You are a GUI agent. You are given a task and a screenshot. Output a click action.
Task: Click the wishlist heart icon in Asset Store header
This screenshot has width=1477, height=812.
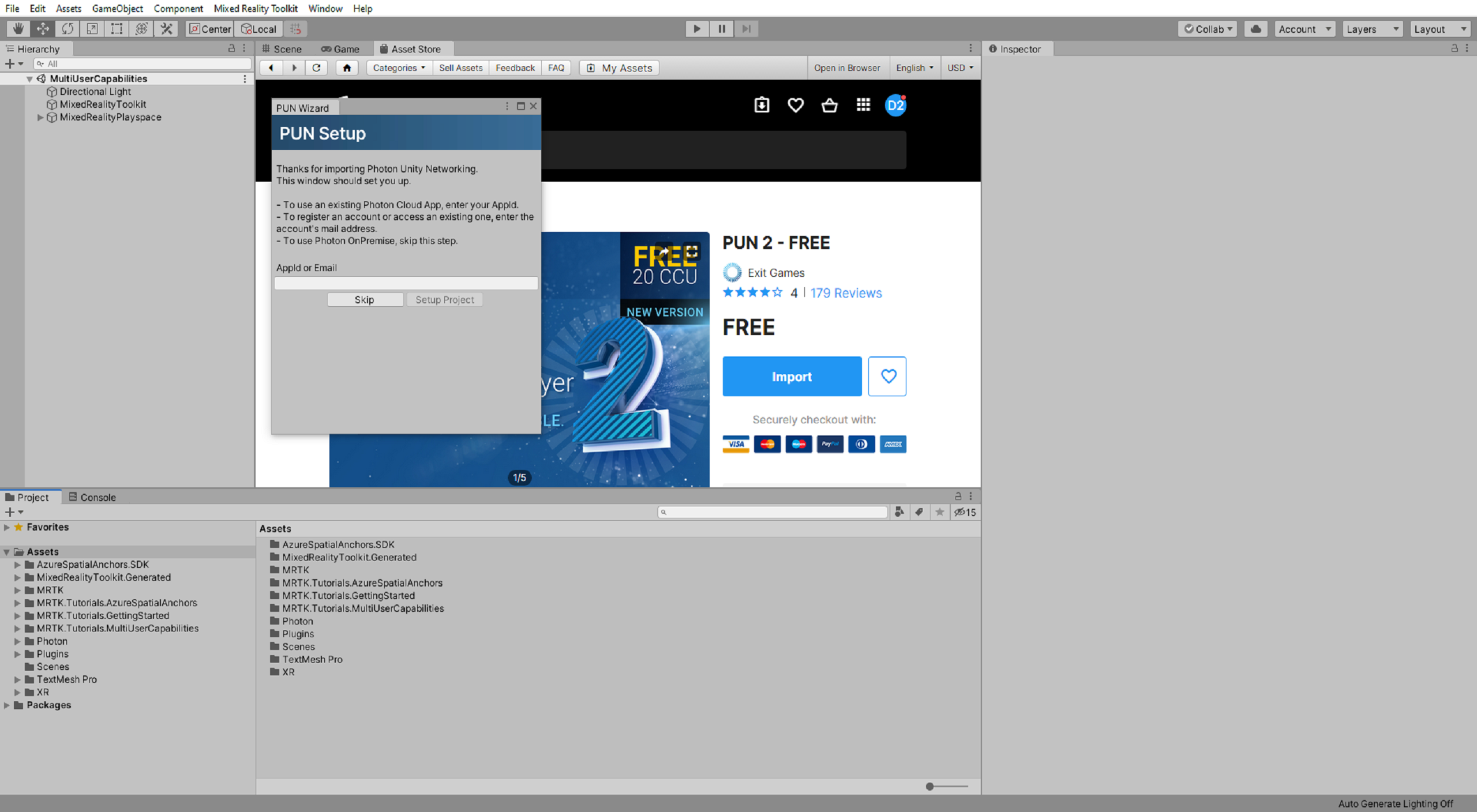(795, 105)
